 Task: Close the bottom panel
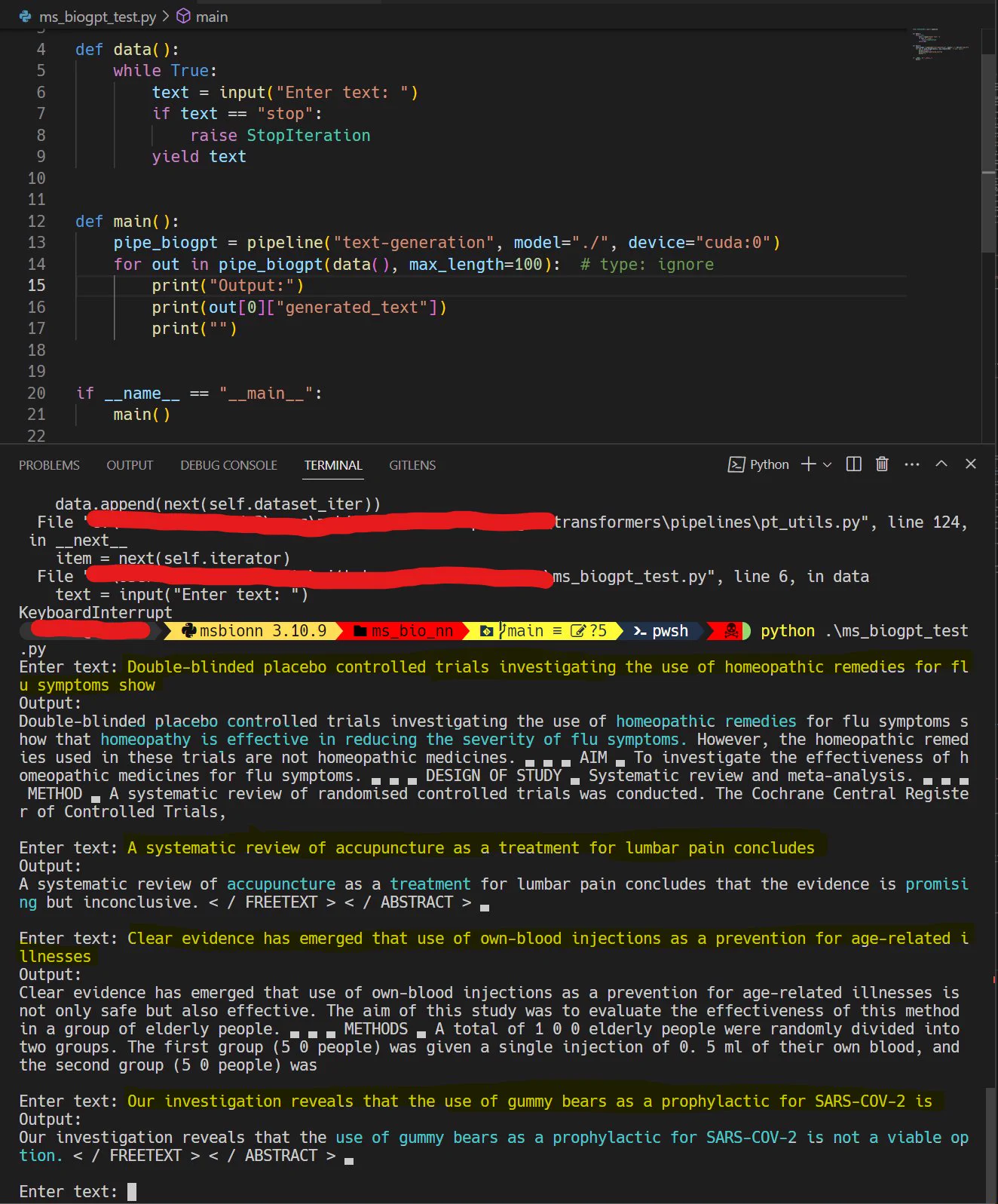(x=971, y=464)
